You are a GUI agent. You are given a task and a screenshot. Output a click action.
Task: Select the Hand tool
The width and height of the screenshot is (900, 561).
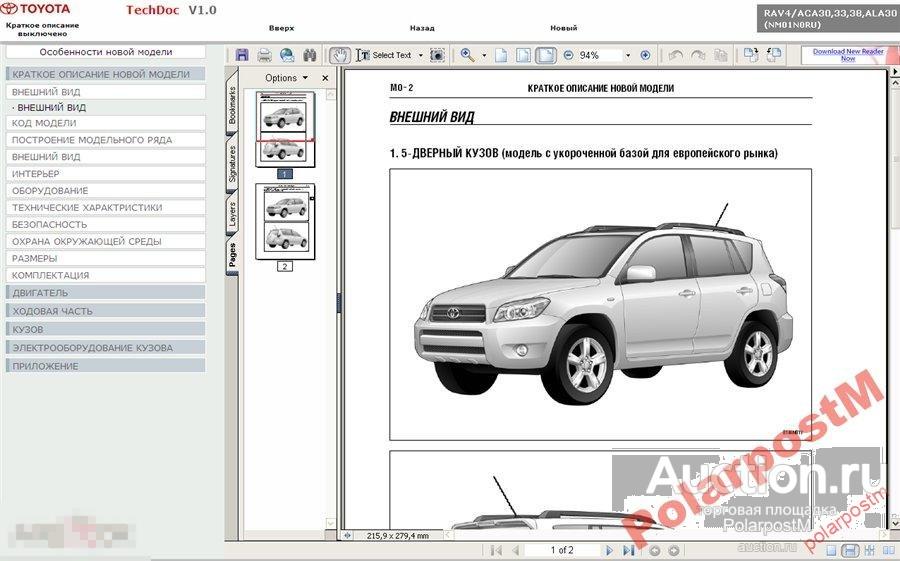tap(340, 55)
